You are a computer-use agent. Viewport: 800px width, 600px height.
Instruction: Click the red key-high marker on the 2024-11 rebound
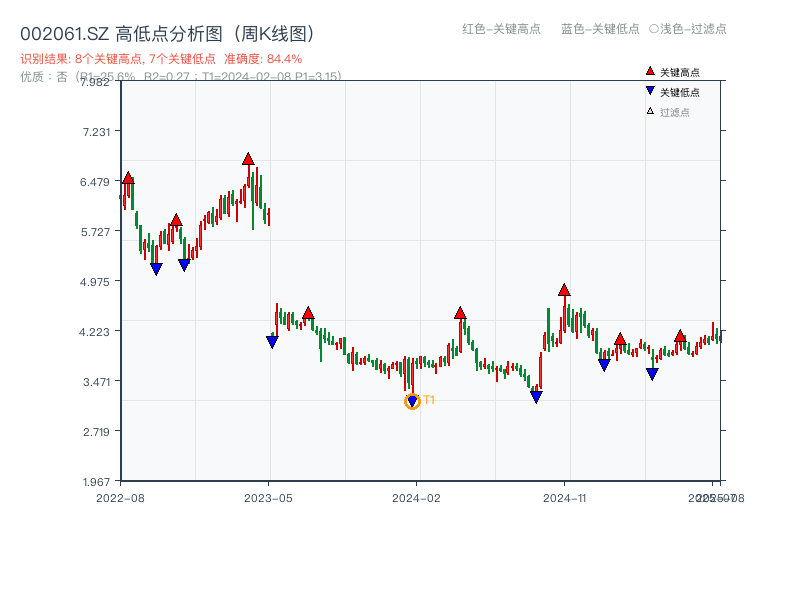tap(564, 291)
